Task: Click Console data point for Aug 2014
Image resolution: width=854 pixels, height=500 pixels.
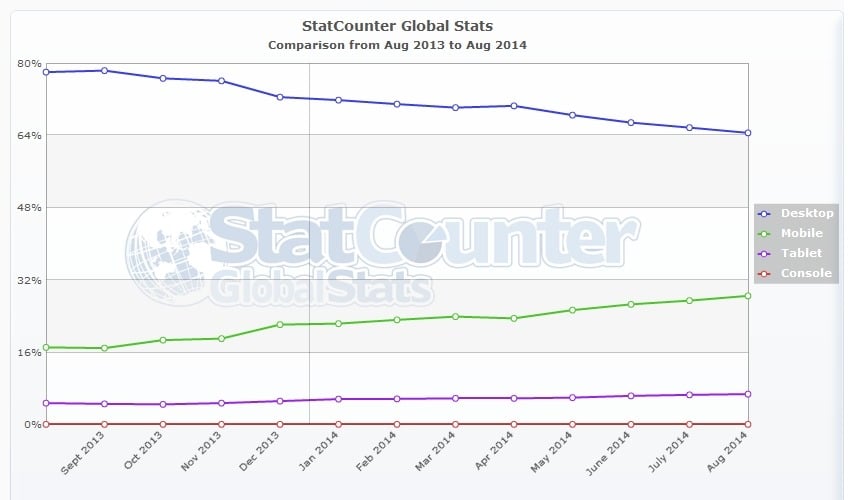Action: coord(747,424)
